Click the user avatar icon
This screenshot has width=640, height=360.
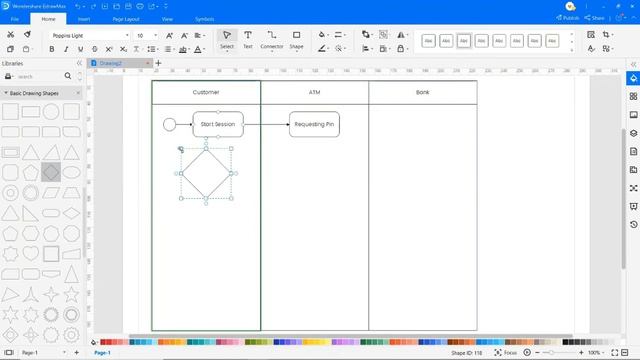click(570, 7)
